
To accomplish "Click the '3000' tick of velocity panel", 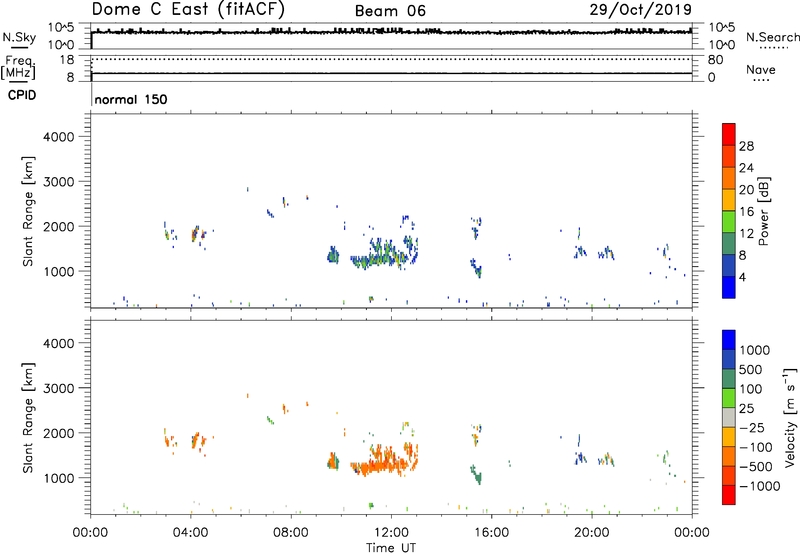I will click(59, 388).
